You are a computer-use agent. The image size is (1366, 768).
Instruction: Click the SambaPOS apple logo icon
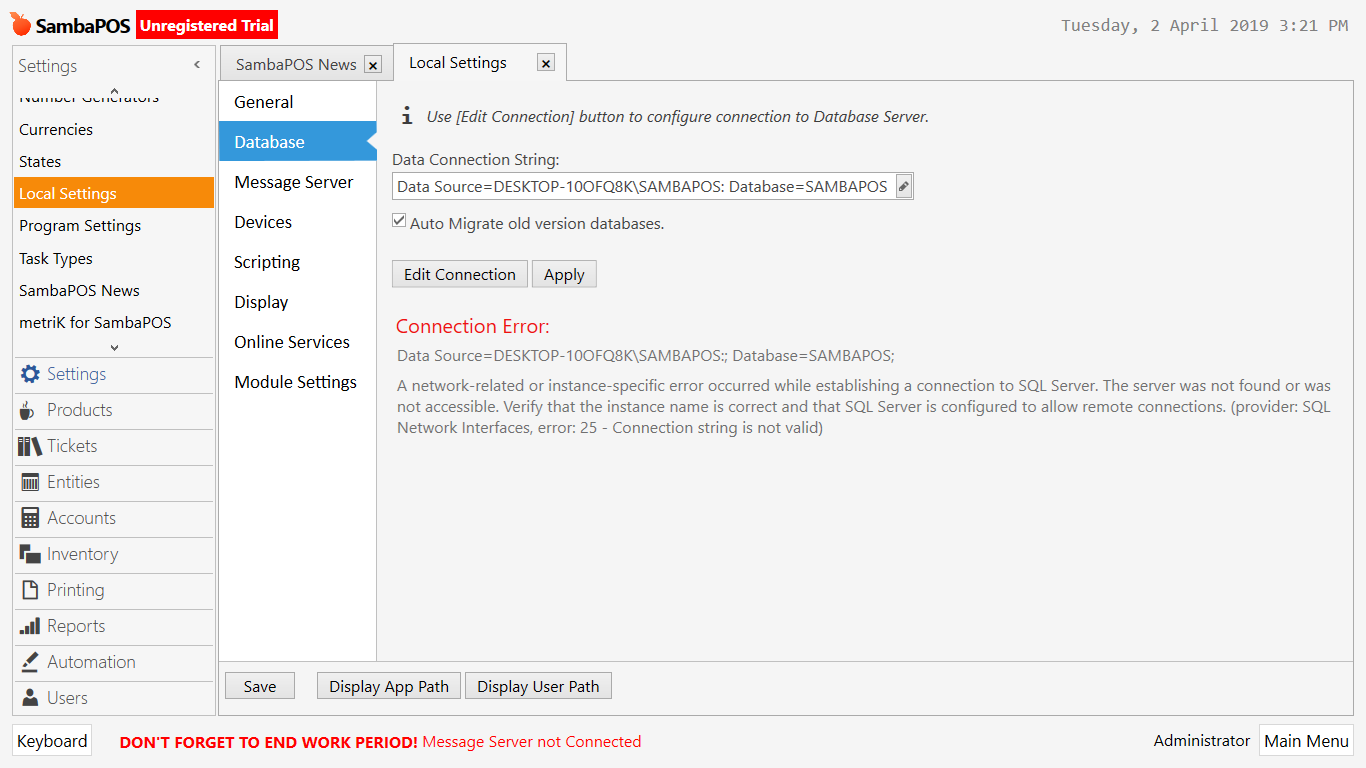pos(21,25)
